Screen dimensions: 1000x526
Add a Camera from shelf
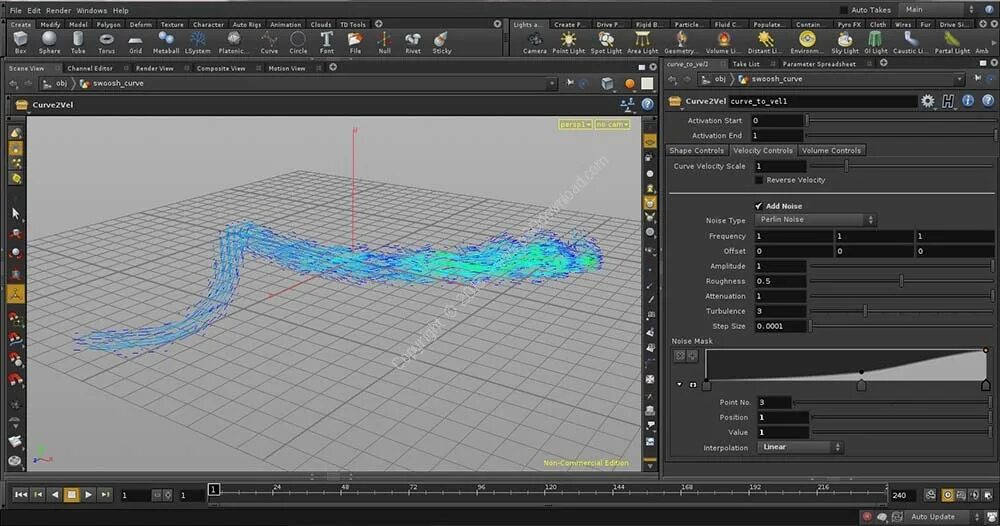pyautogui.click(x=534, y=43)
